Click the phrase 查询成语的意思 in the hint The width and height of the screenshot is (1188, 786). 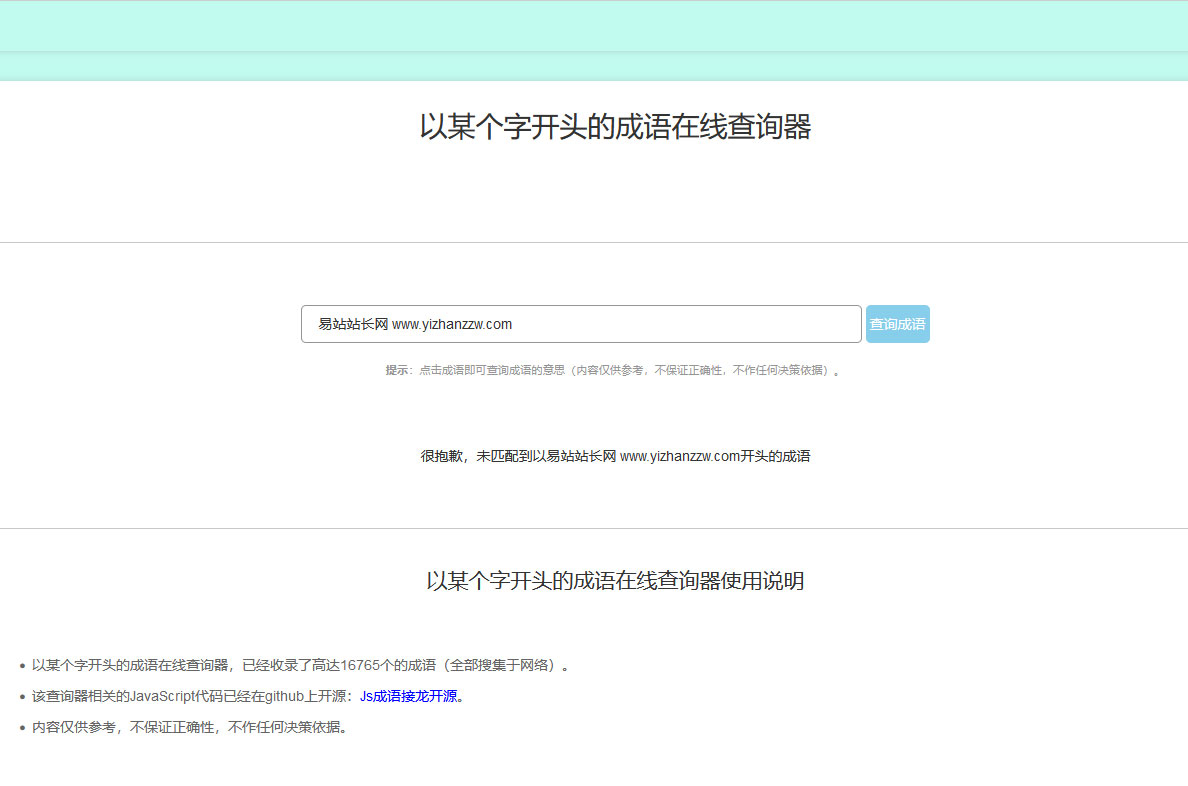coord(530,370)
